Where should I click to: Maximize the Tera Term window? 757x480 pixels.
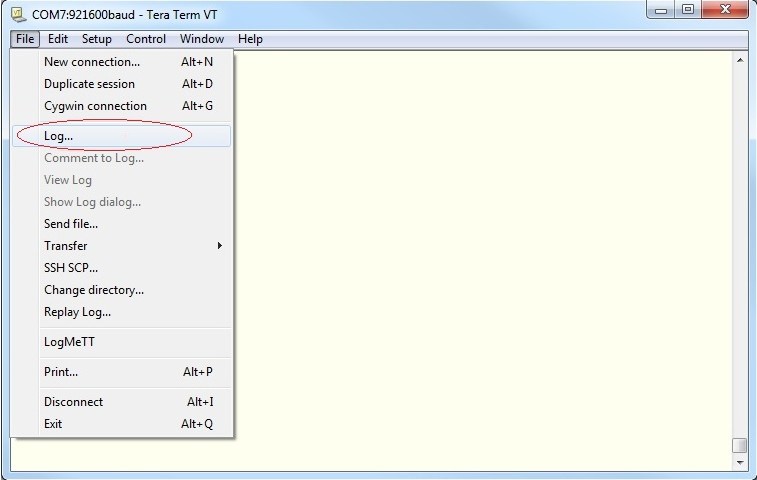point(688,10)
